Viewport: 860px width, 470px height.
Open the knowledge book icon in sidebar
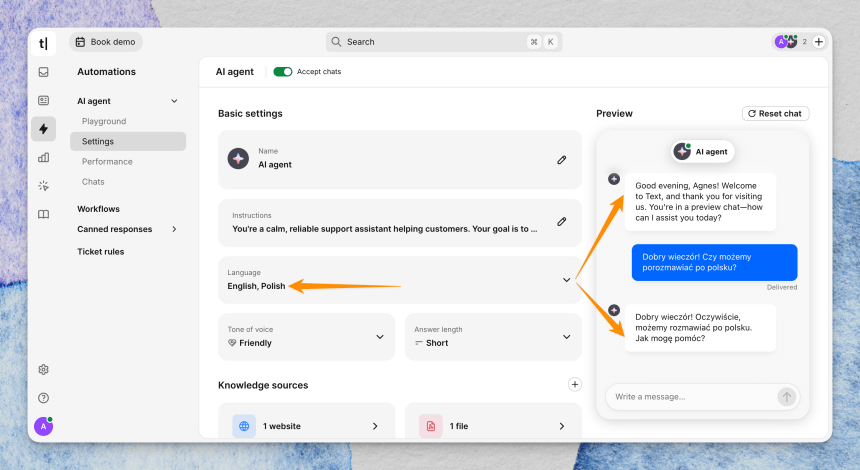[43, 214]
